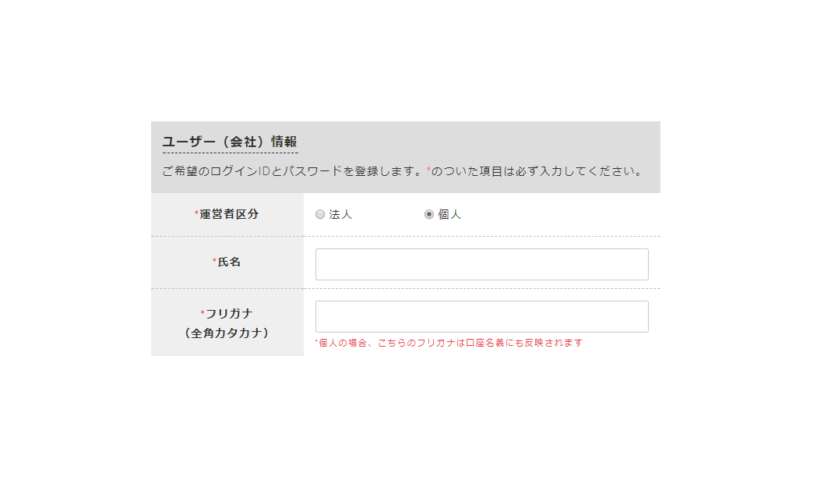Select the 法人 radio button

320,214
